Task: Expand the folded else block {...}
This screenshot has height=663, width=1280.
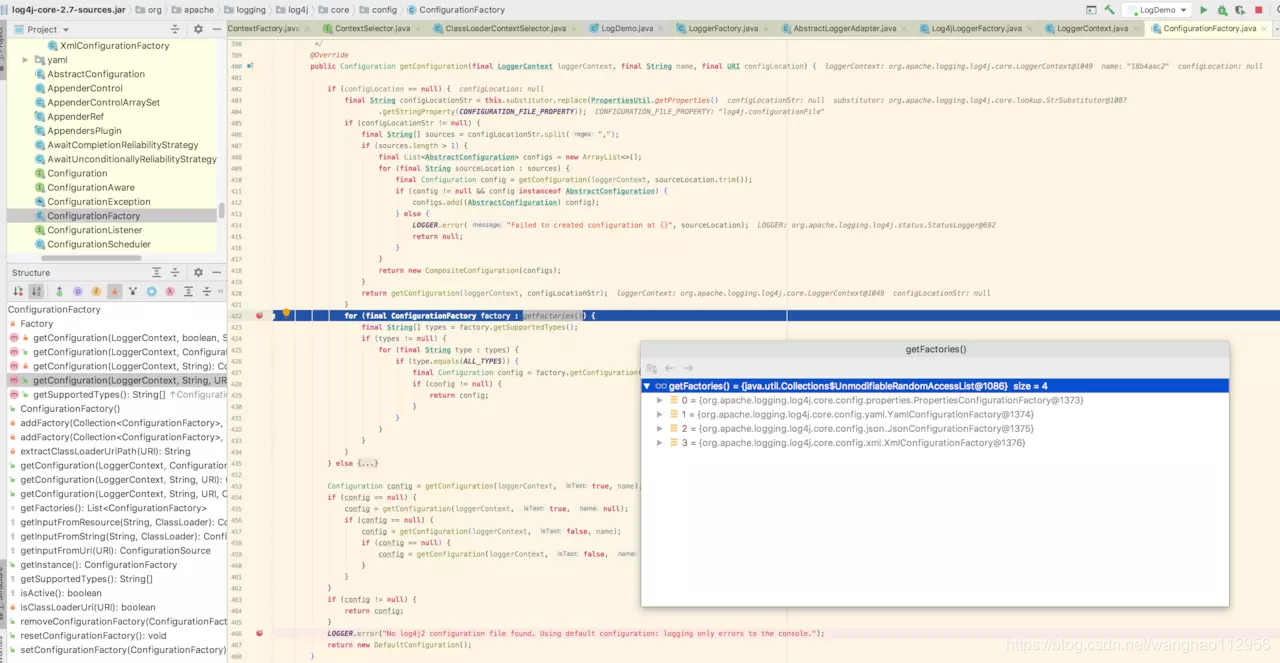Action: tap(368, 463)
